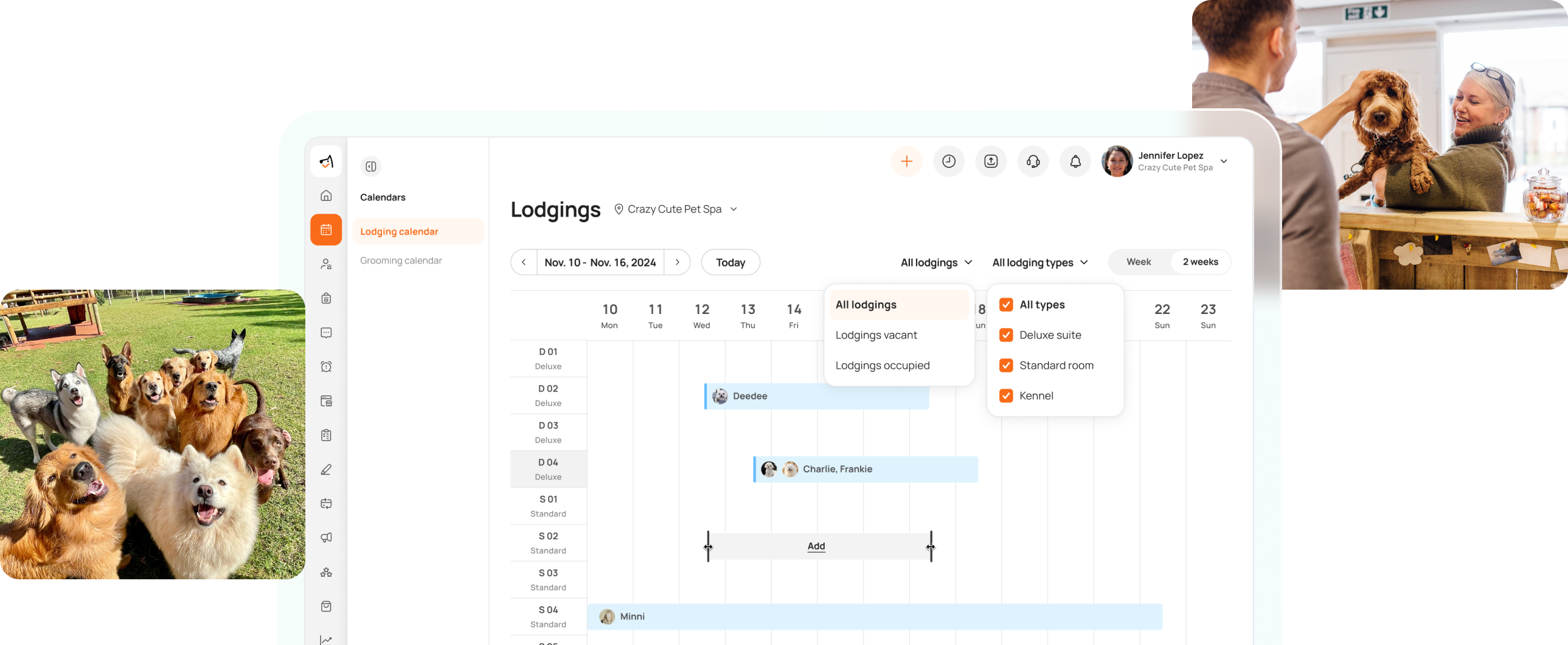Select Lodgings vacant from the menu
The width and height of the screenshot is (1568, 645).
click(x=876, y=335)
